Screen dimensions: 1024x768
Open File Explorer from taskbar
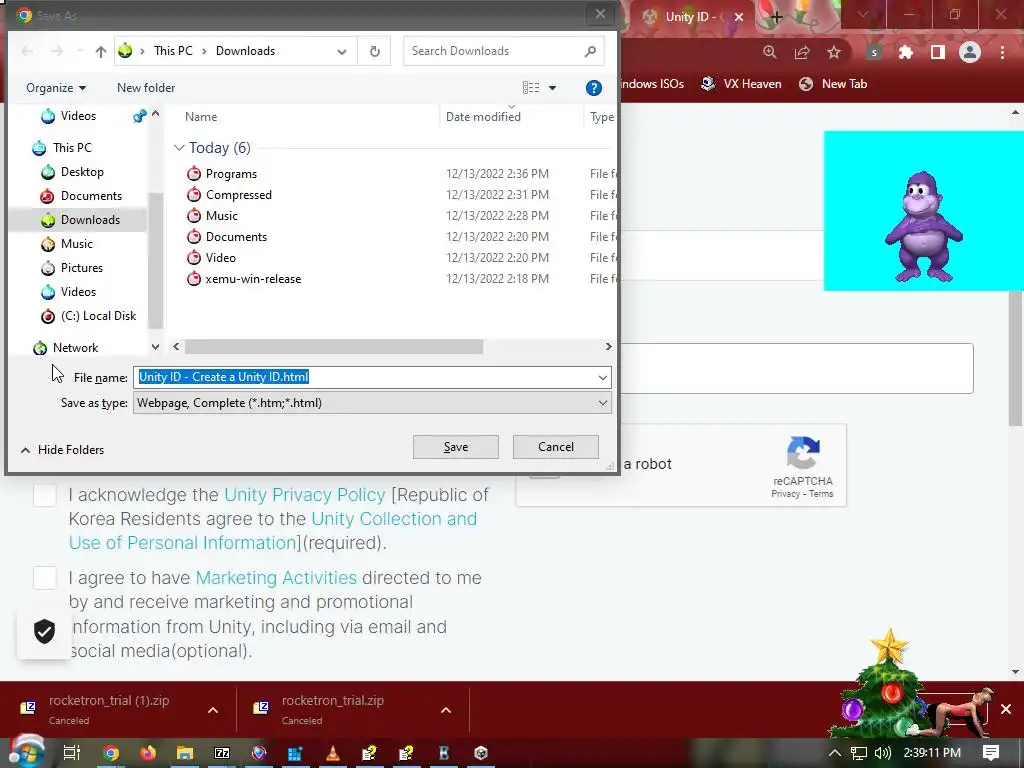[x=185, y=753]
